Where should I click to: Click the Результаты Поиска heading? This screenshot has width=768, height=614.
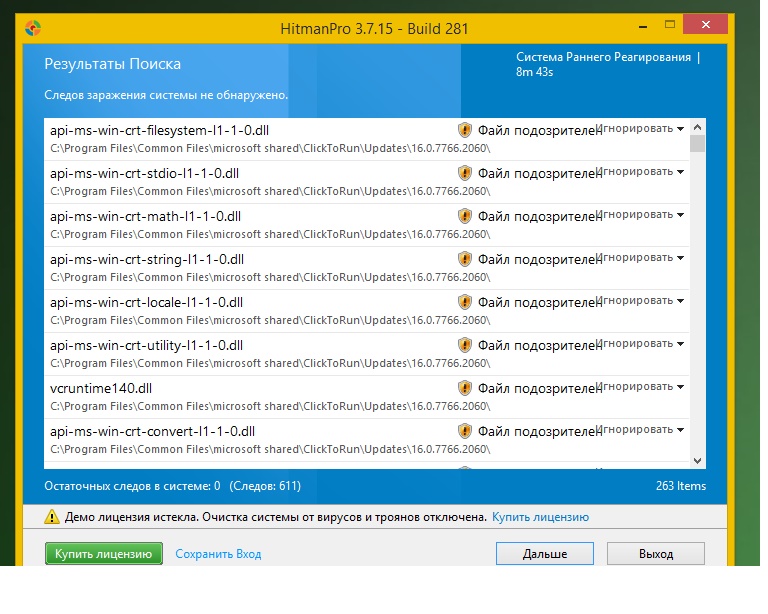click(x=113, y=64)
